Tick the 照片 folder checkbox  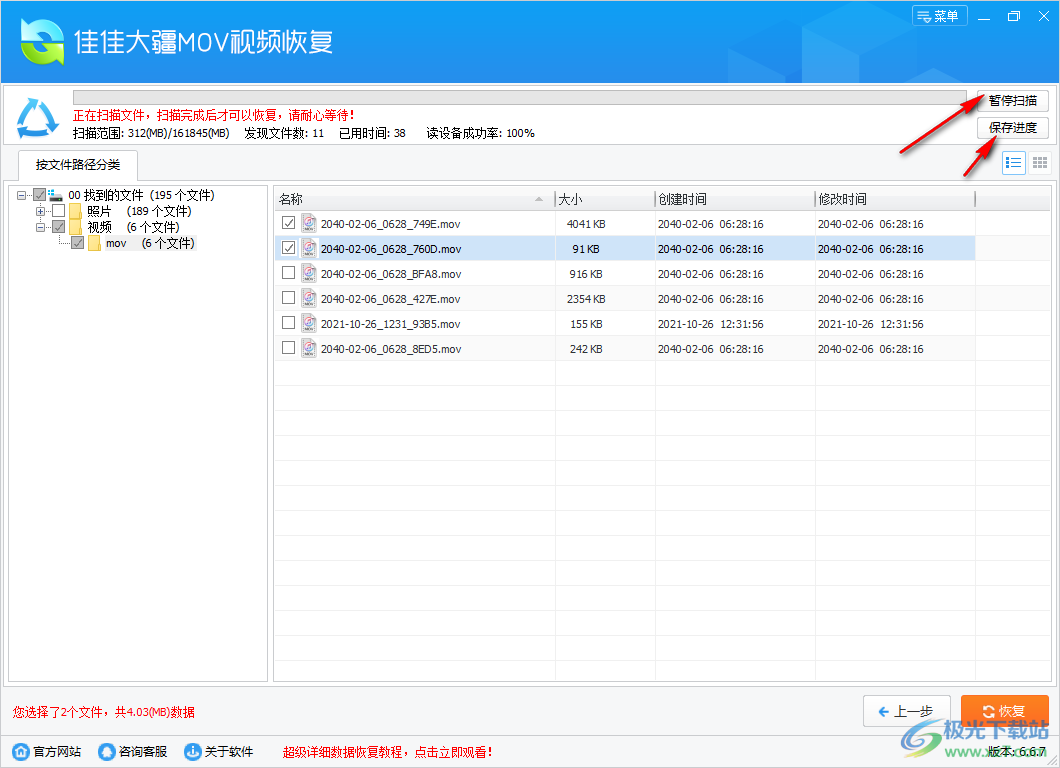58,211
